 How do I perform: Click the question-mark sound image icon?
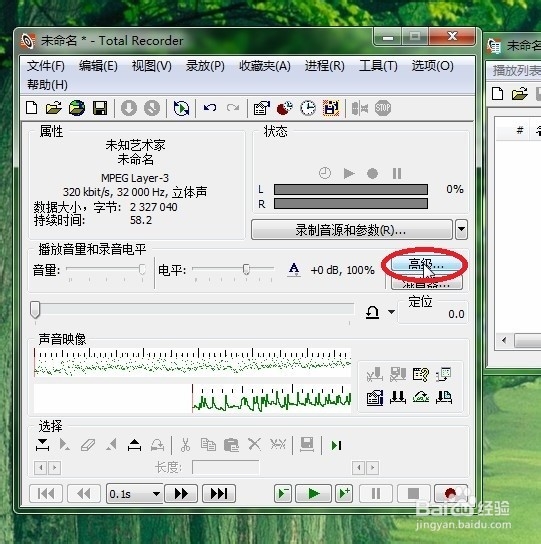click(x=421, y=374)
